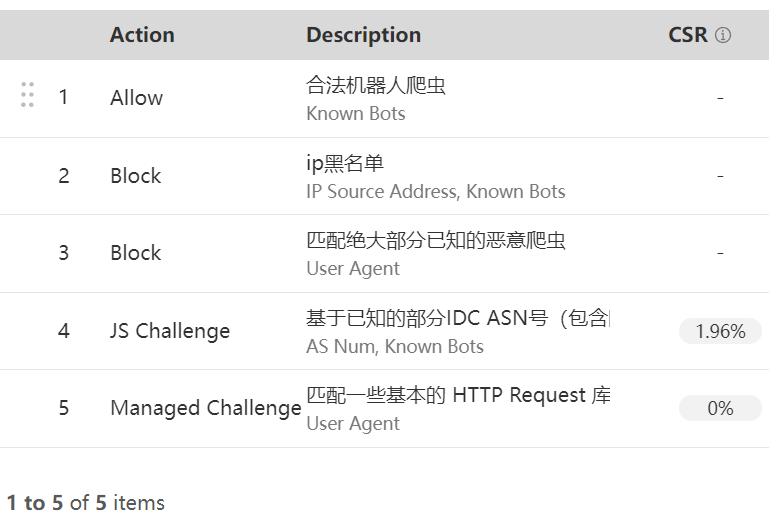
Task: Click the 1 to 5 of 5 items text
Action: tap(86, 503)
